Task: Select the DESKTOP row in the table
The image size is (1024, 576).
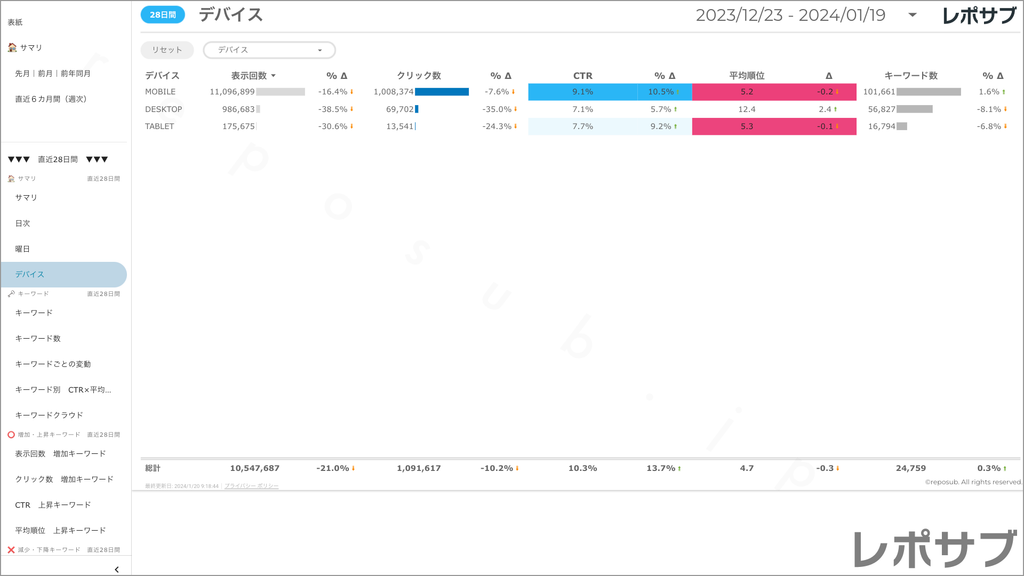Action: [163, 109]
